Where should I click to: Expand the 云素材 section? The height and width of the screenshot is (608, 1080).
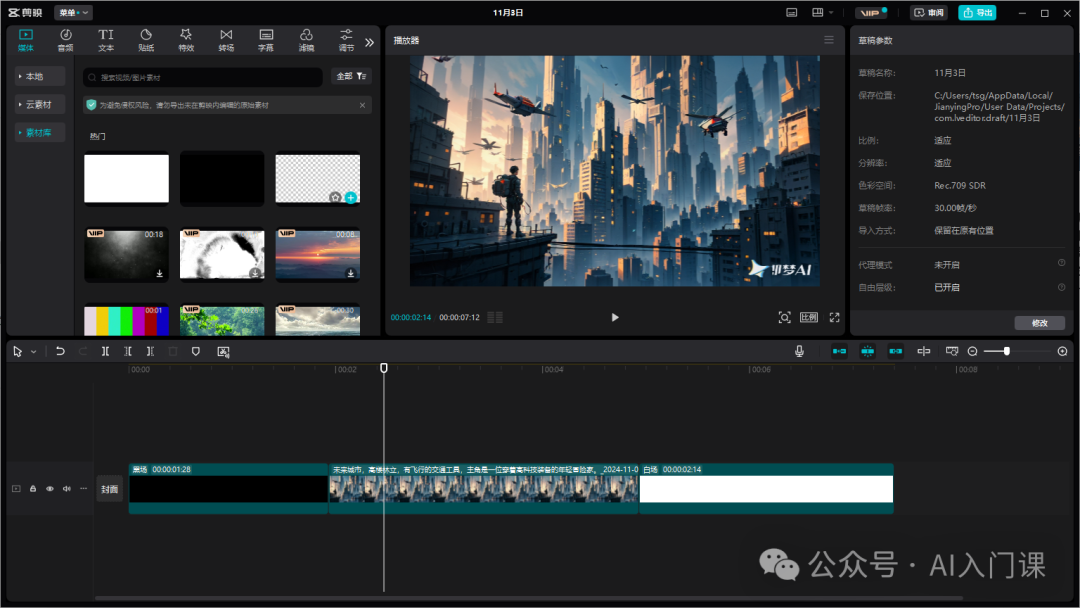pos(40,105)
